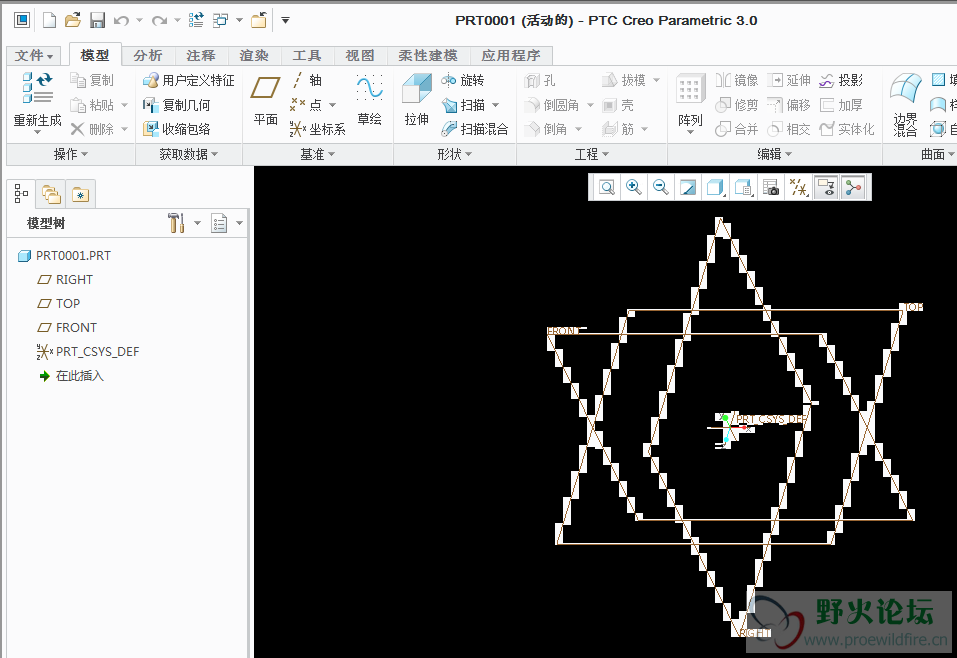Switch to the 注释 tab
This screenshot has height=658, width=957.
(201, 56)
